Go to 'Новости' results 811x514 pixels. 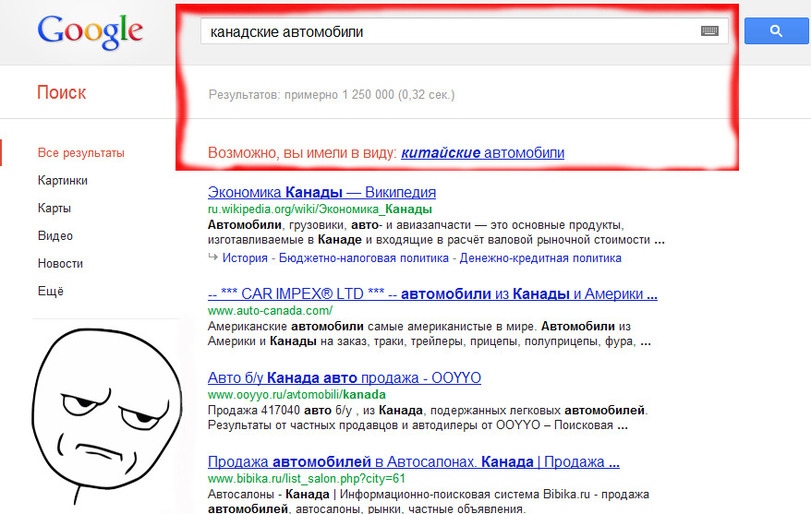(x=60, y=263)
